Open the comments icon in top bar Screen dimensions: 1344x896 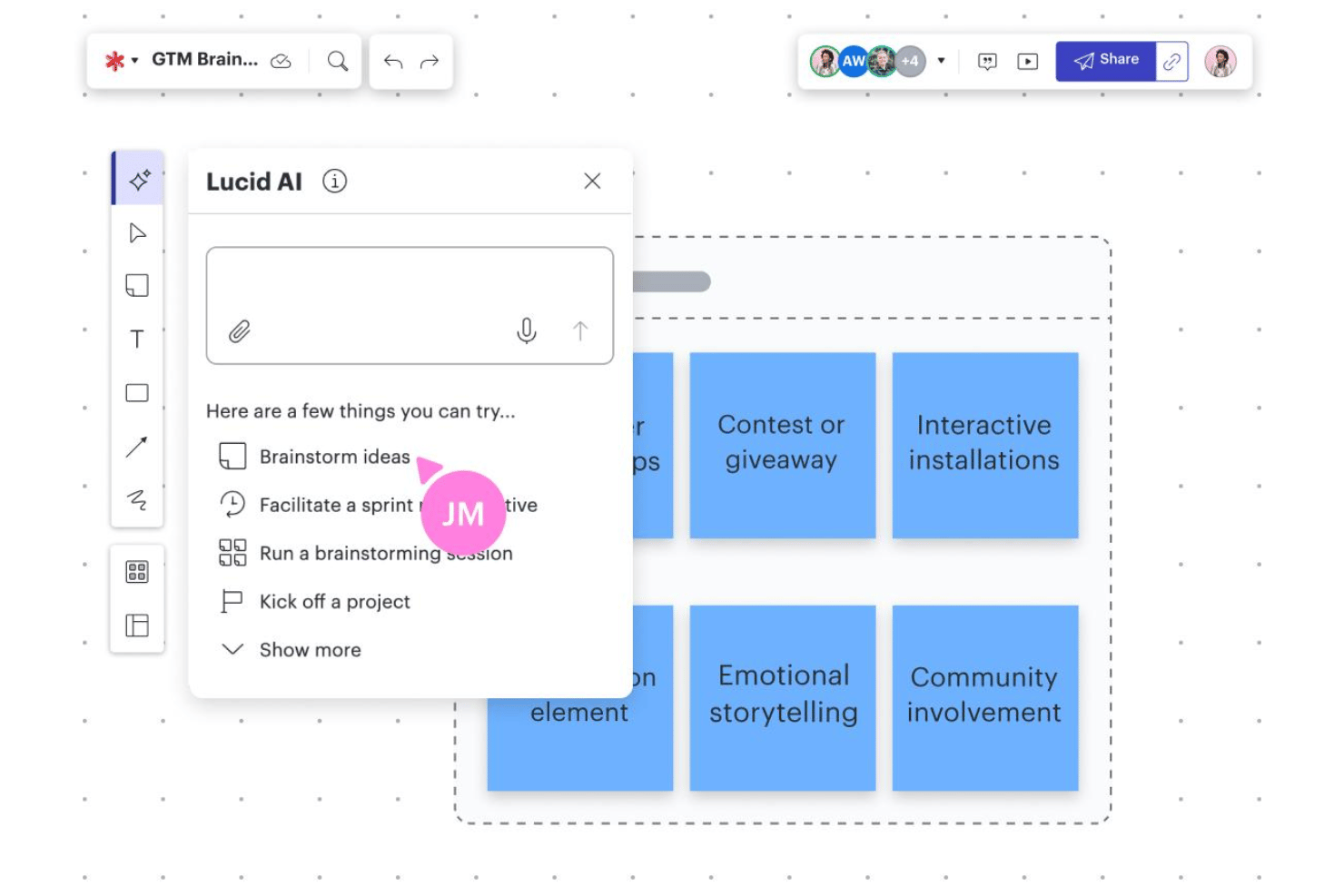(987, 62)
